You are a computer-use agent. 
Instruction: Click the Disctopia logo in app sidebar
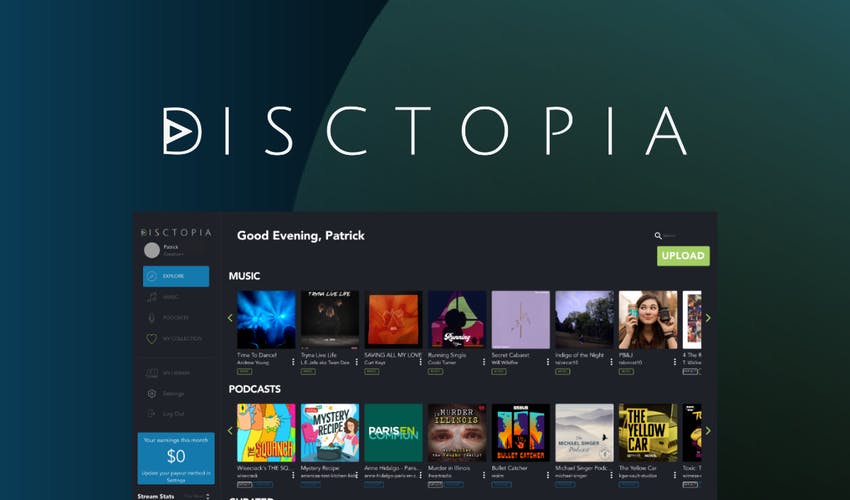pyautogui.click(x=176, y=232)
